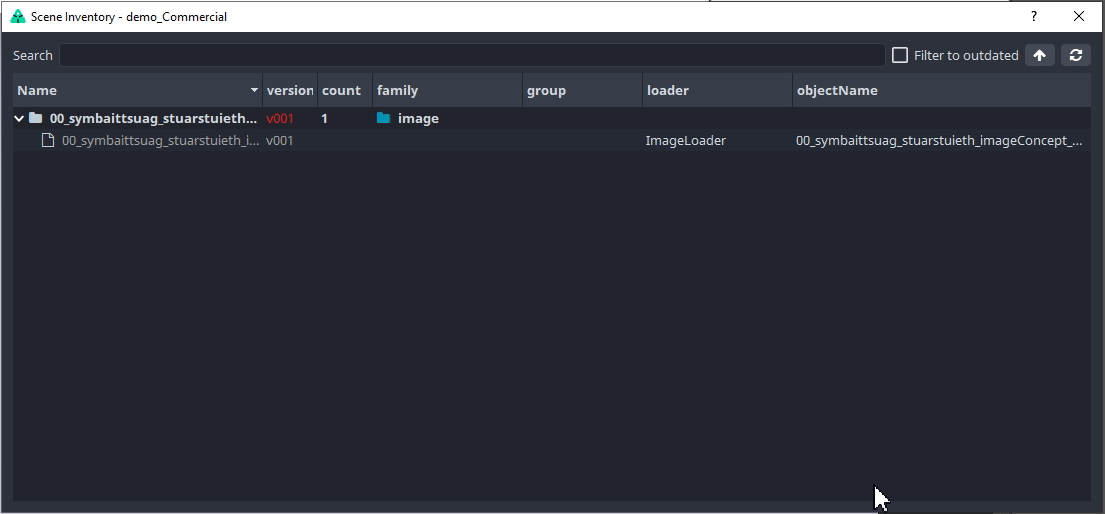Click the group column header

581,91
